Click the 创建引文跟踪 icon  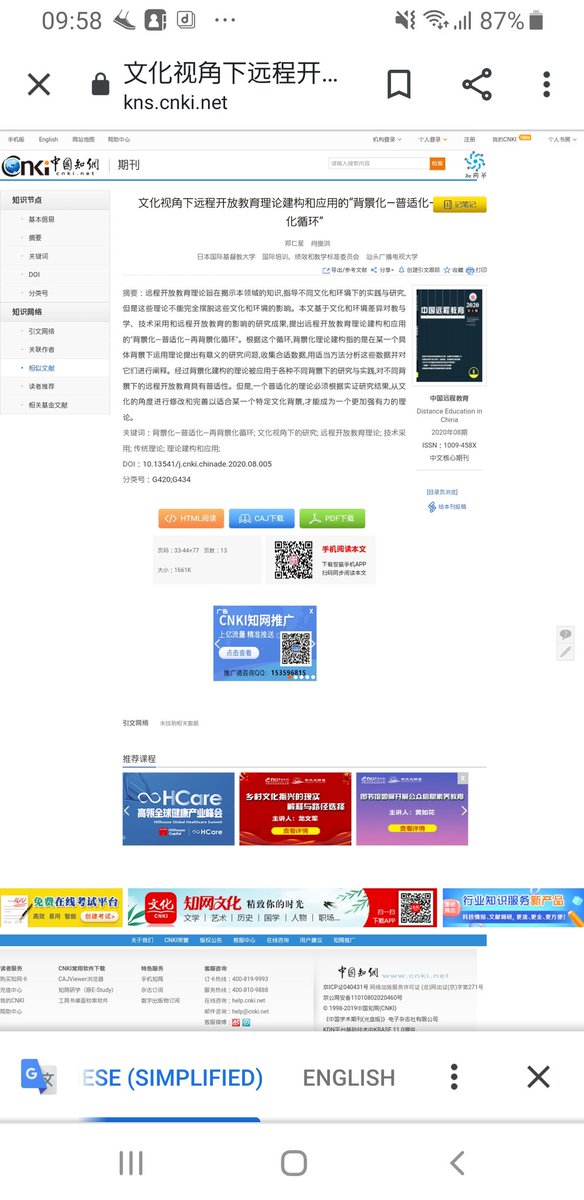[401, 270]
